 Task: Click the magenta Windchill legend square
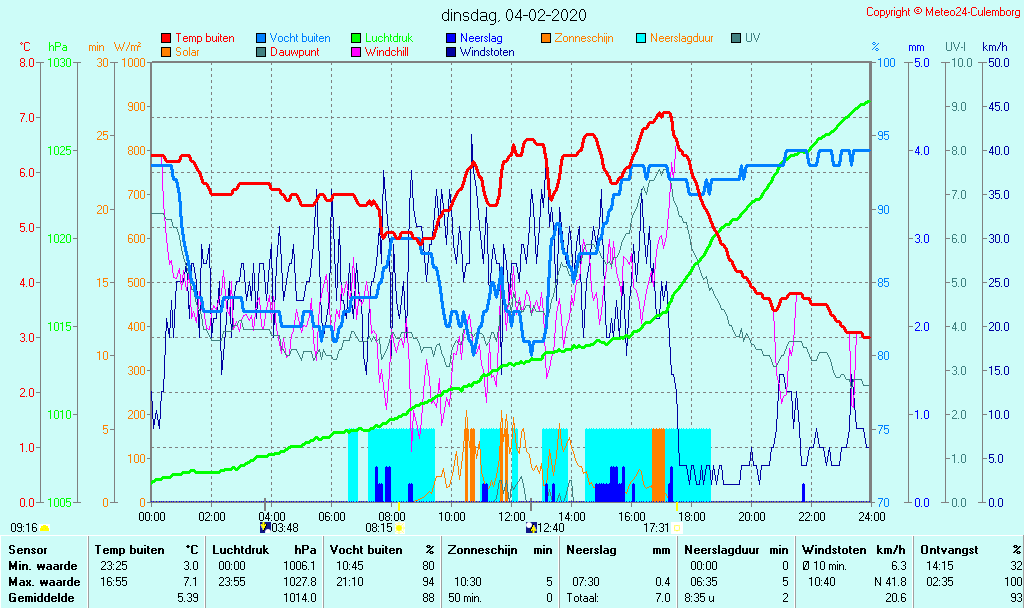point(356,52)
